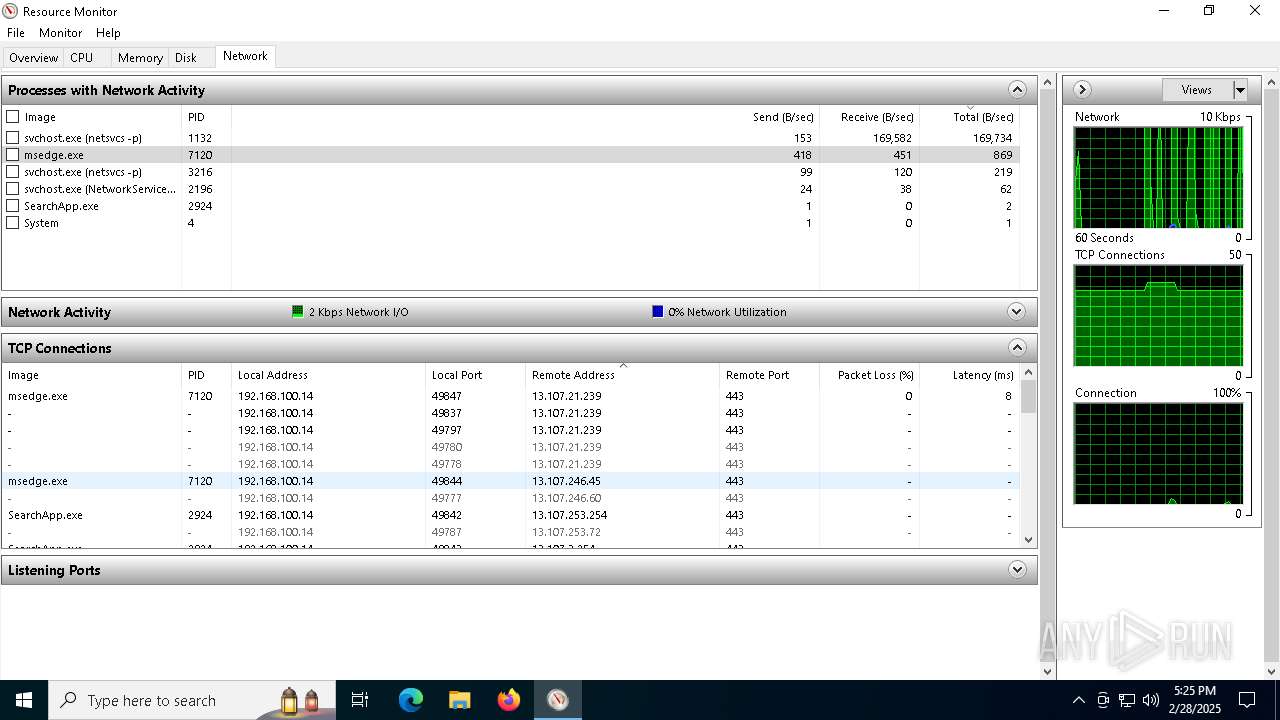The width and height of the screenshot is (1280, 720).
Task: Click blue Network Utilization legend square
Action: (657, 311)
